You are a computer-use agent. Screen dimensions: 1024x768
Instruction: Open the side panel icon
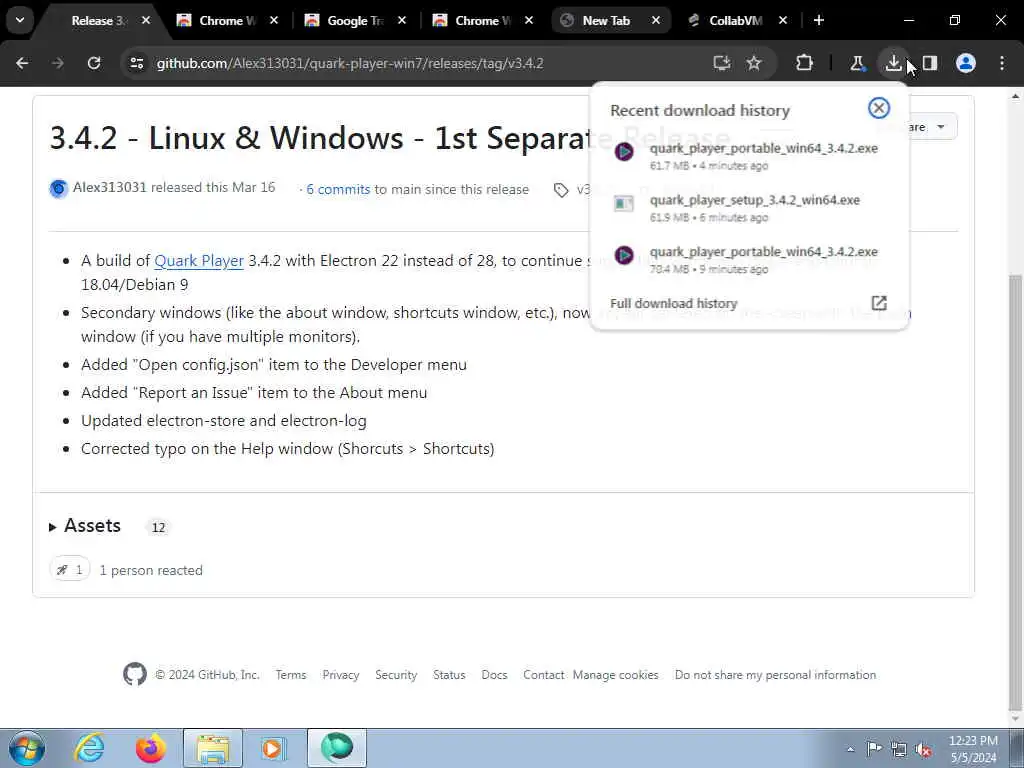(930, 63)
